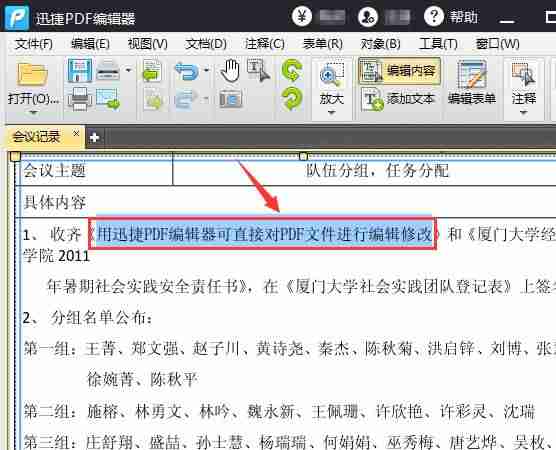
Task: Click the monitor icon with green check
Action: tap(108, 99)
